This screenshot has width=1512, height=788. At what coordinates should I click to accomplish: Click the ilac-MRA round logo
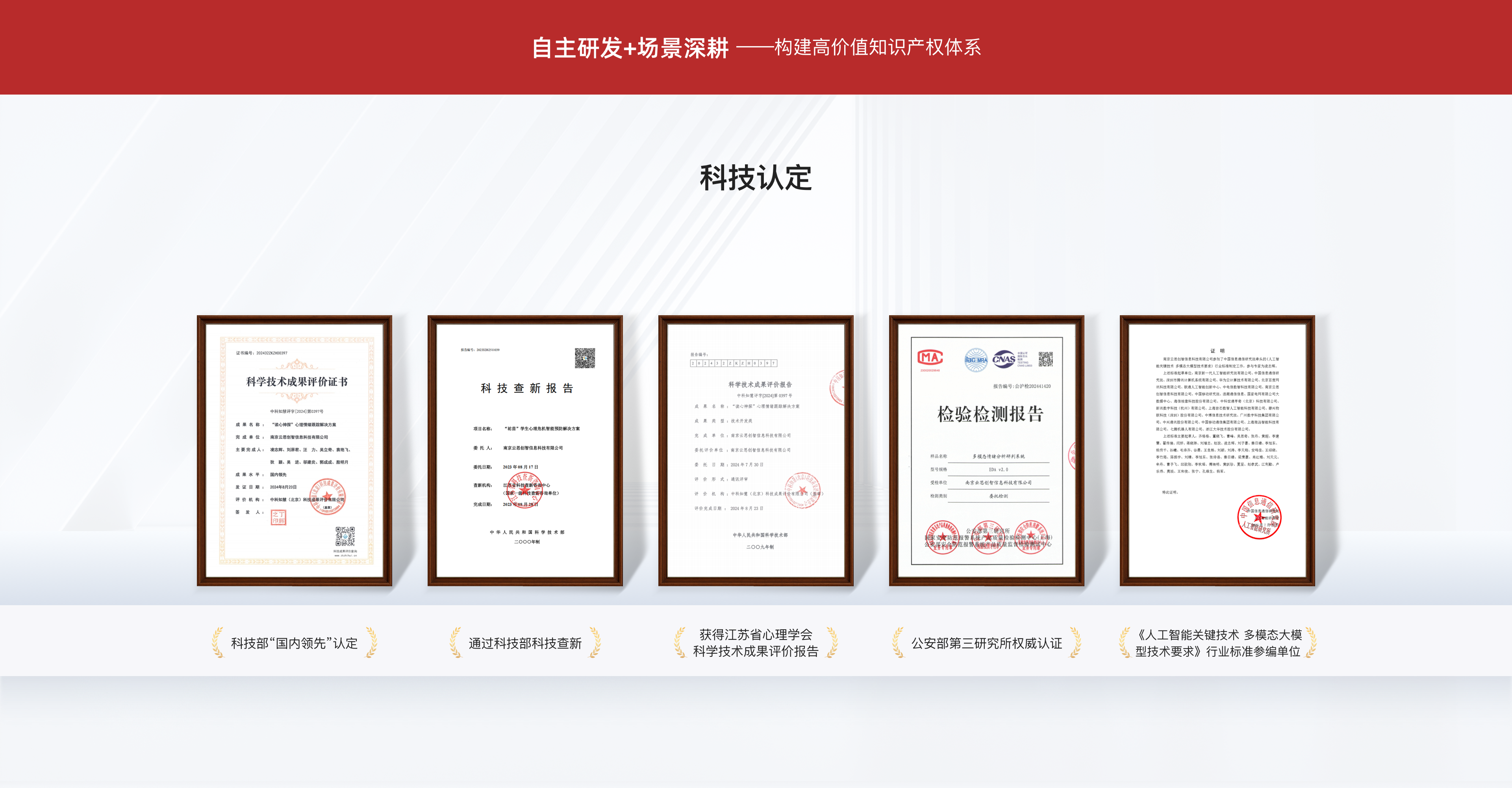tap(976, 360)
